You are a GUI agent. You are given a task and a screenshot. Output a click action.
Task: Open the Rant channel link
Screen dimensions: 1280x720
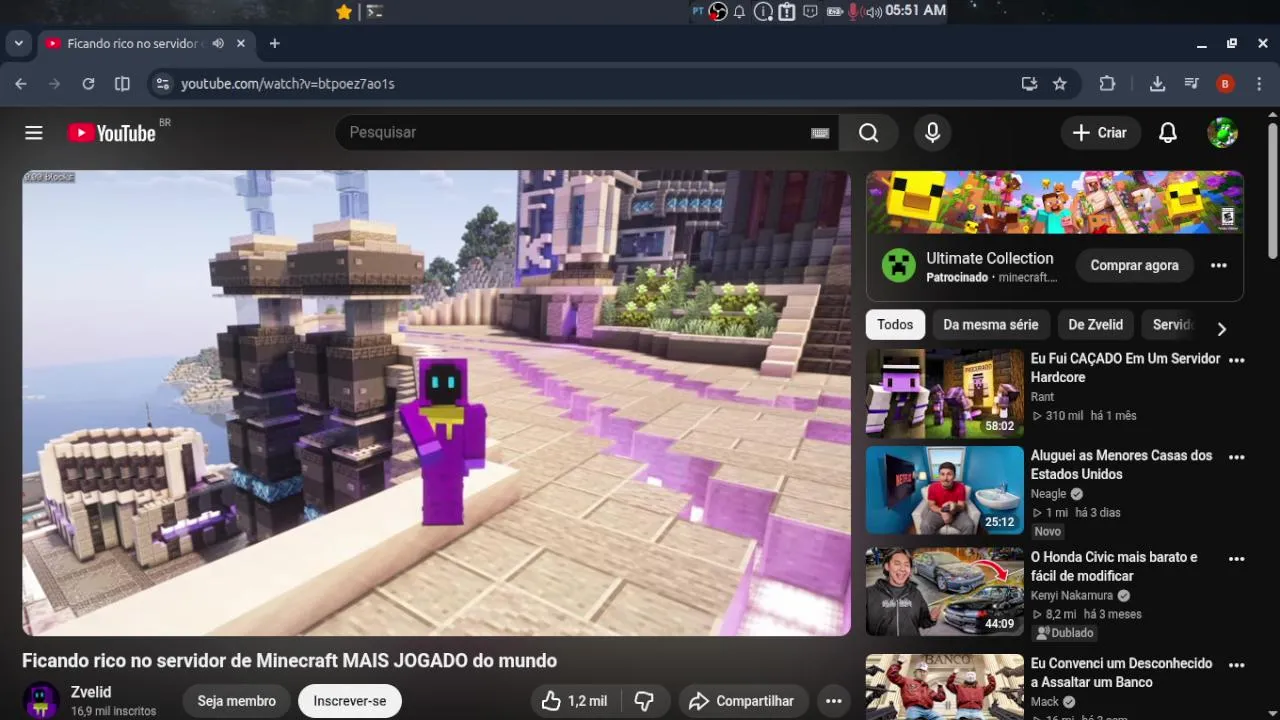(1043, 397)
